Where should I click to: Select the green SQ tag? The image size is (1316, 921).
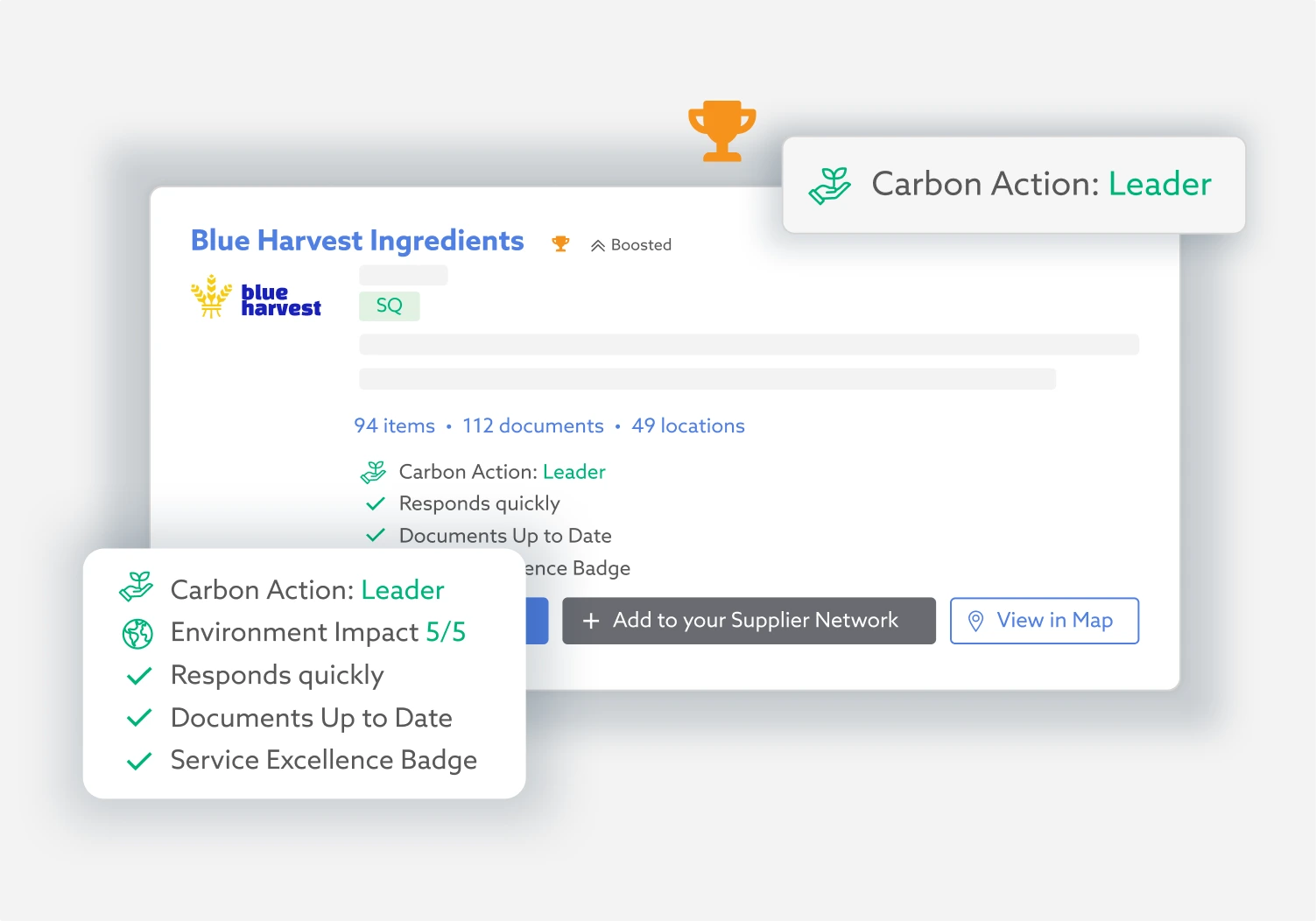point(389,306)
